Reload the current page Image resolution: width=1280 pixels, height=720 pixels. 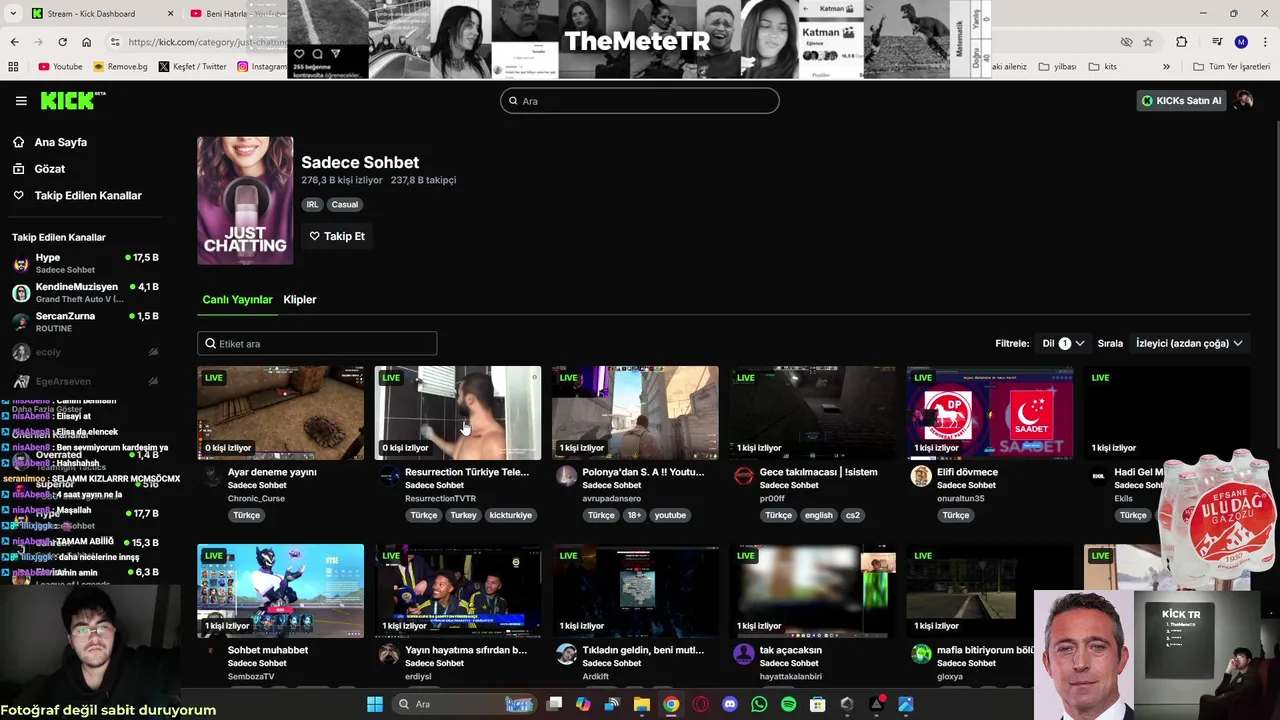[x=62, y=42]
